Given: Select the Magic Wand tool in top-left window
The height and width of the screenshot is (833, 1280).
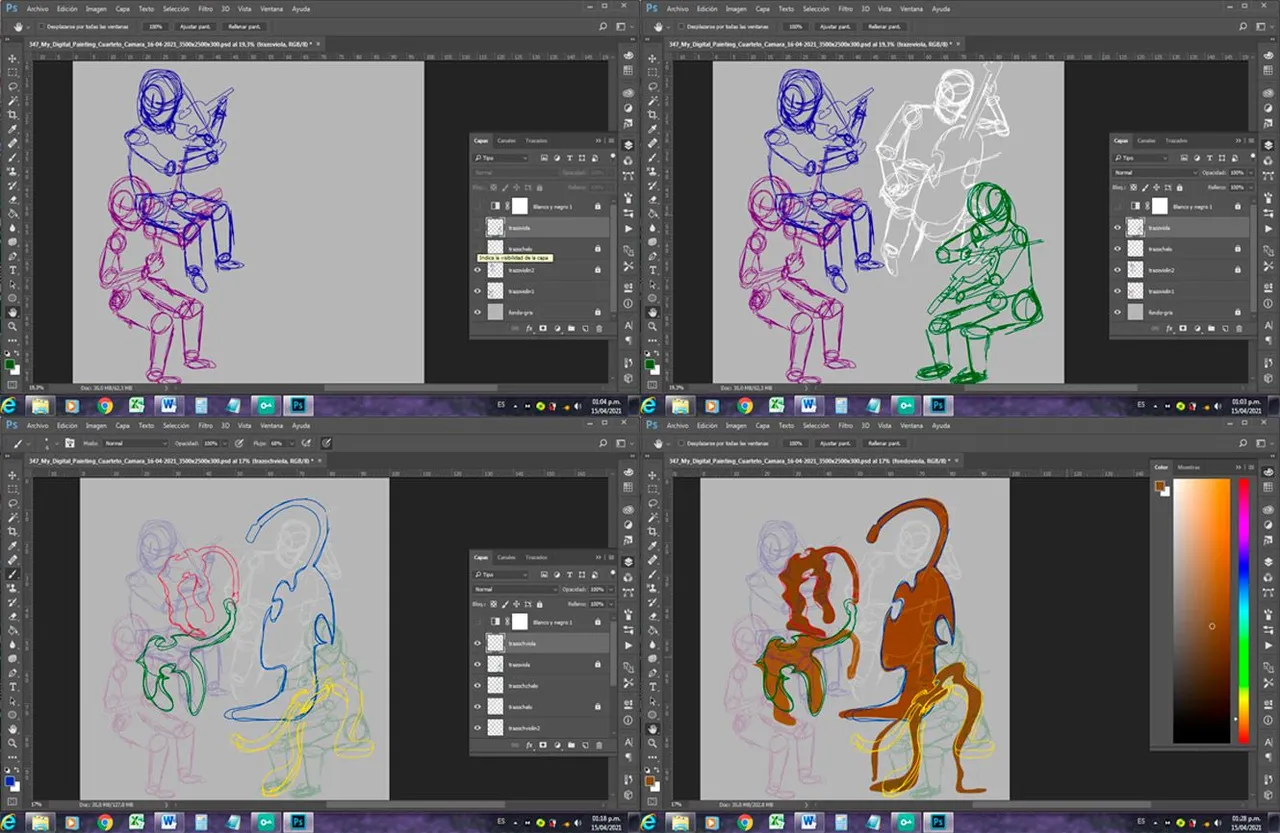Looking at the screenshot, I should click(12, 101).
